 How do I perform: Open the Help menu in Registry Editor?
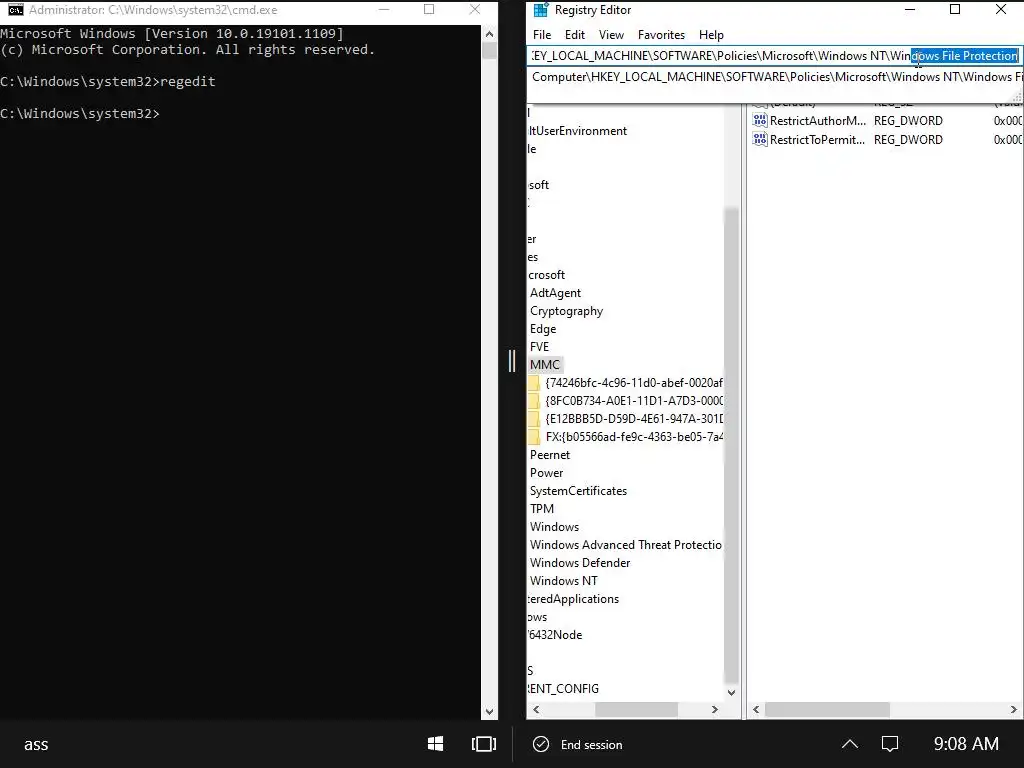[711, 35]
